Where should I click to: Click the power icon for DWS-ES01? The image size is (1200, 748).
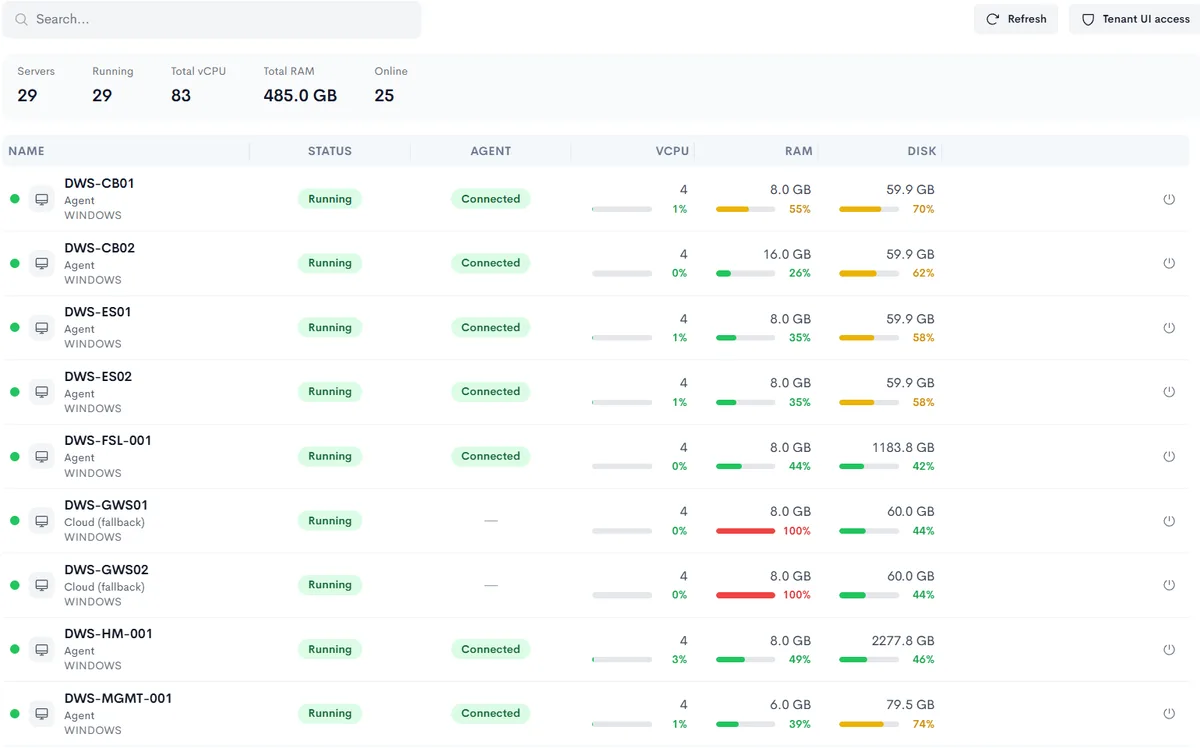pyautogui.click(x=1169, y=328)
